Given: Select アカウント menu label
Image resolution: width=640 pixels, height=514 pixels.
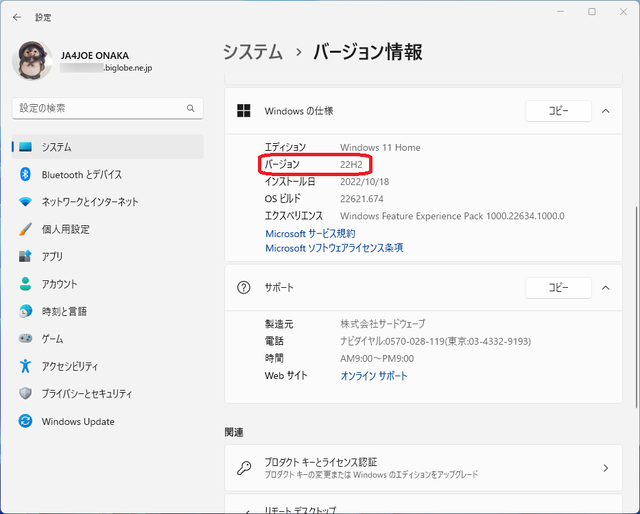Looking at the screenshot, I should (59, 284).
